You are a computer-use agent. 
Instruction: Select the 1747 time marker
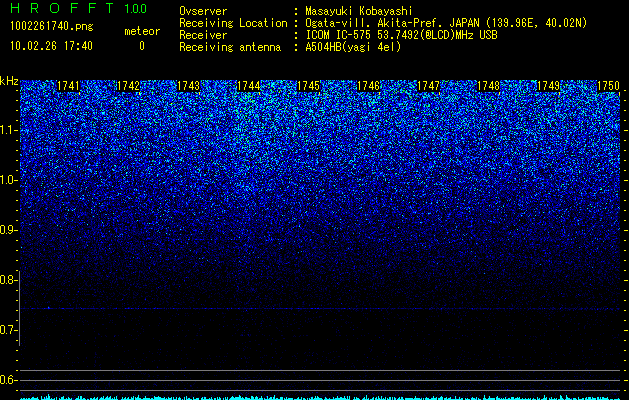tap(429, 86)
